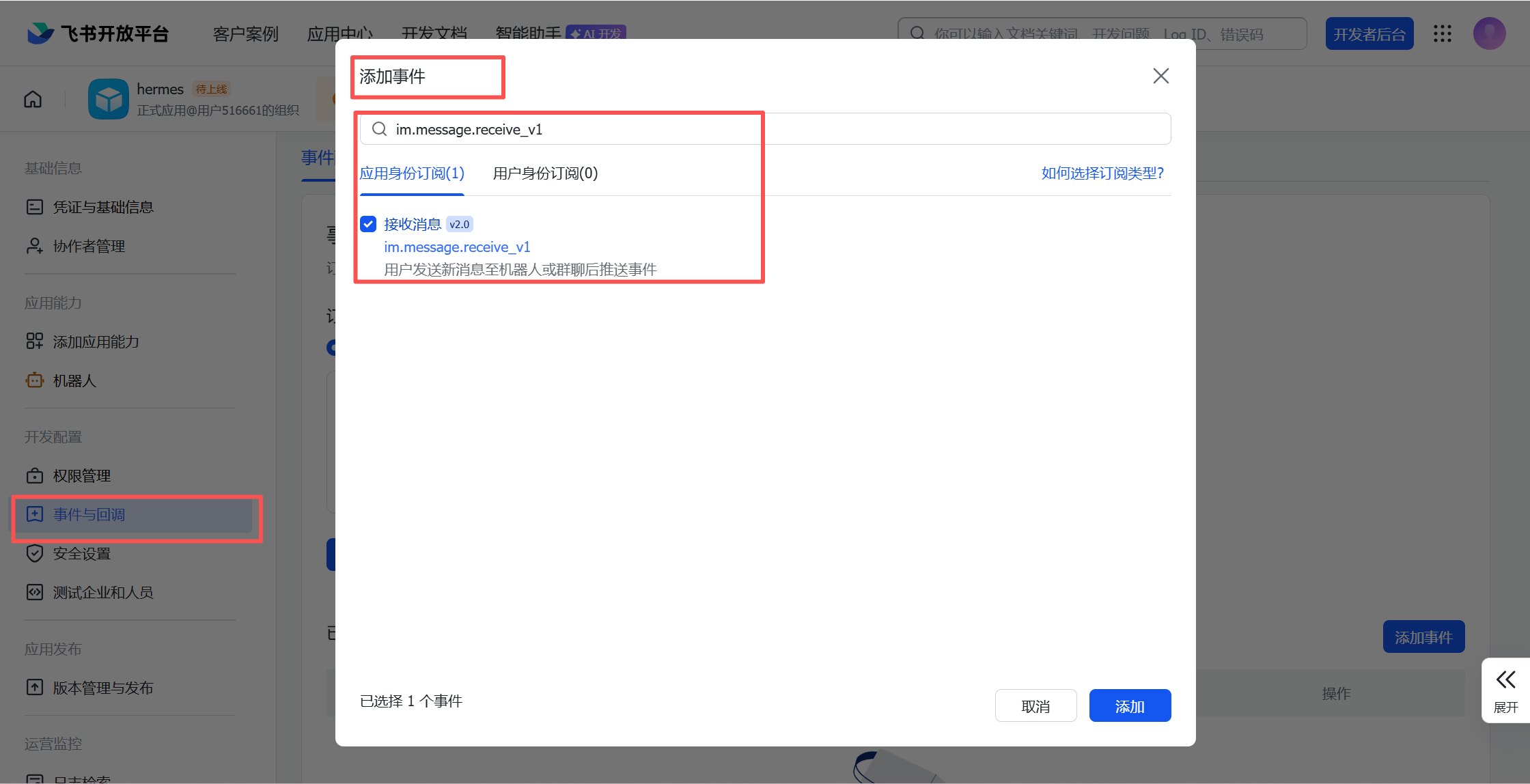The image size is (1530, 784).
Task: Open 安全设置 in the sidebar
Action: point(81,553)
